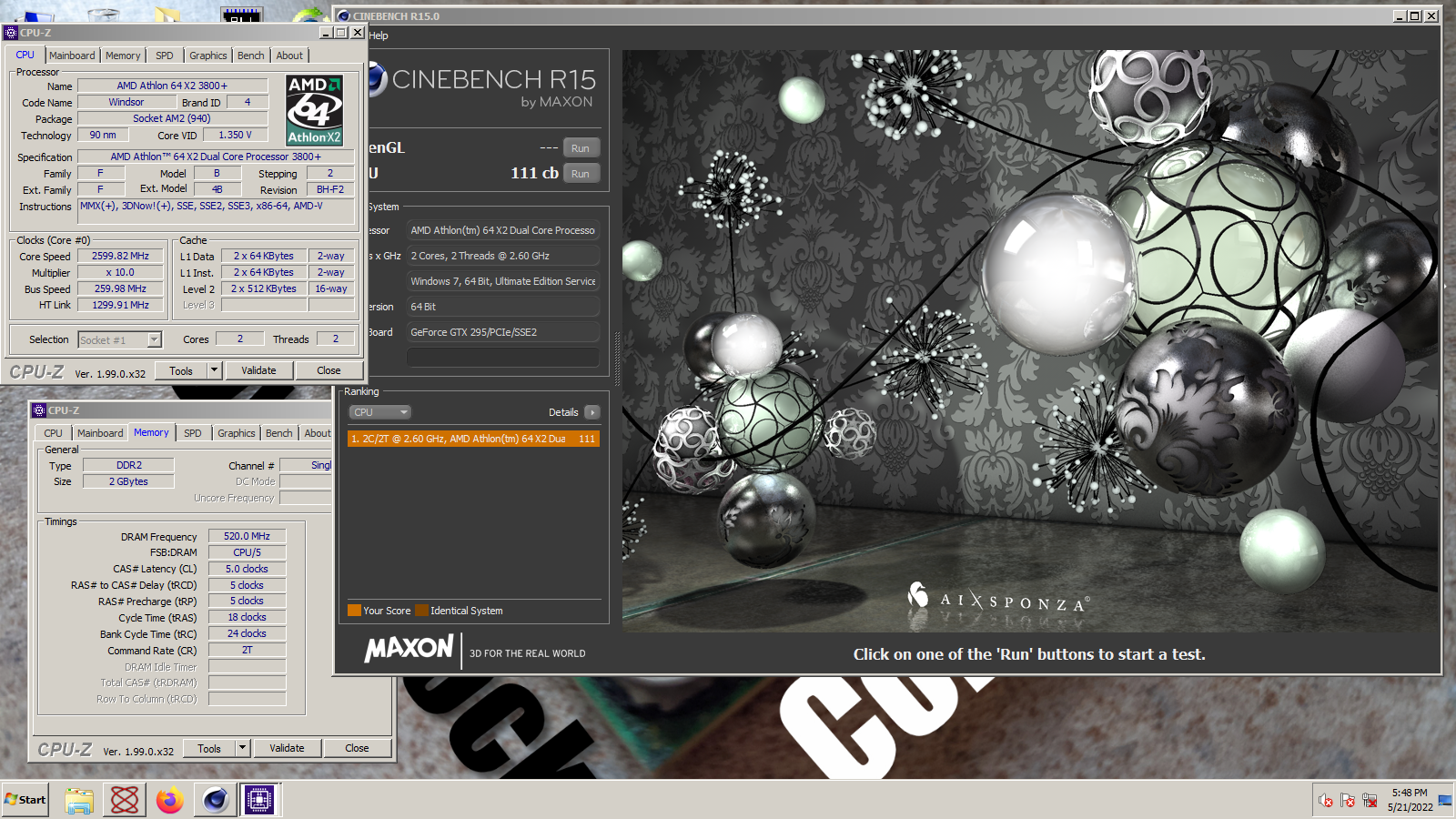Open the clock showing 5:48 PM
The image size is (1456, 819).
1410,800
